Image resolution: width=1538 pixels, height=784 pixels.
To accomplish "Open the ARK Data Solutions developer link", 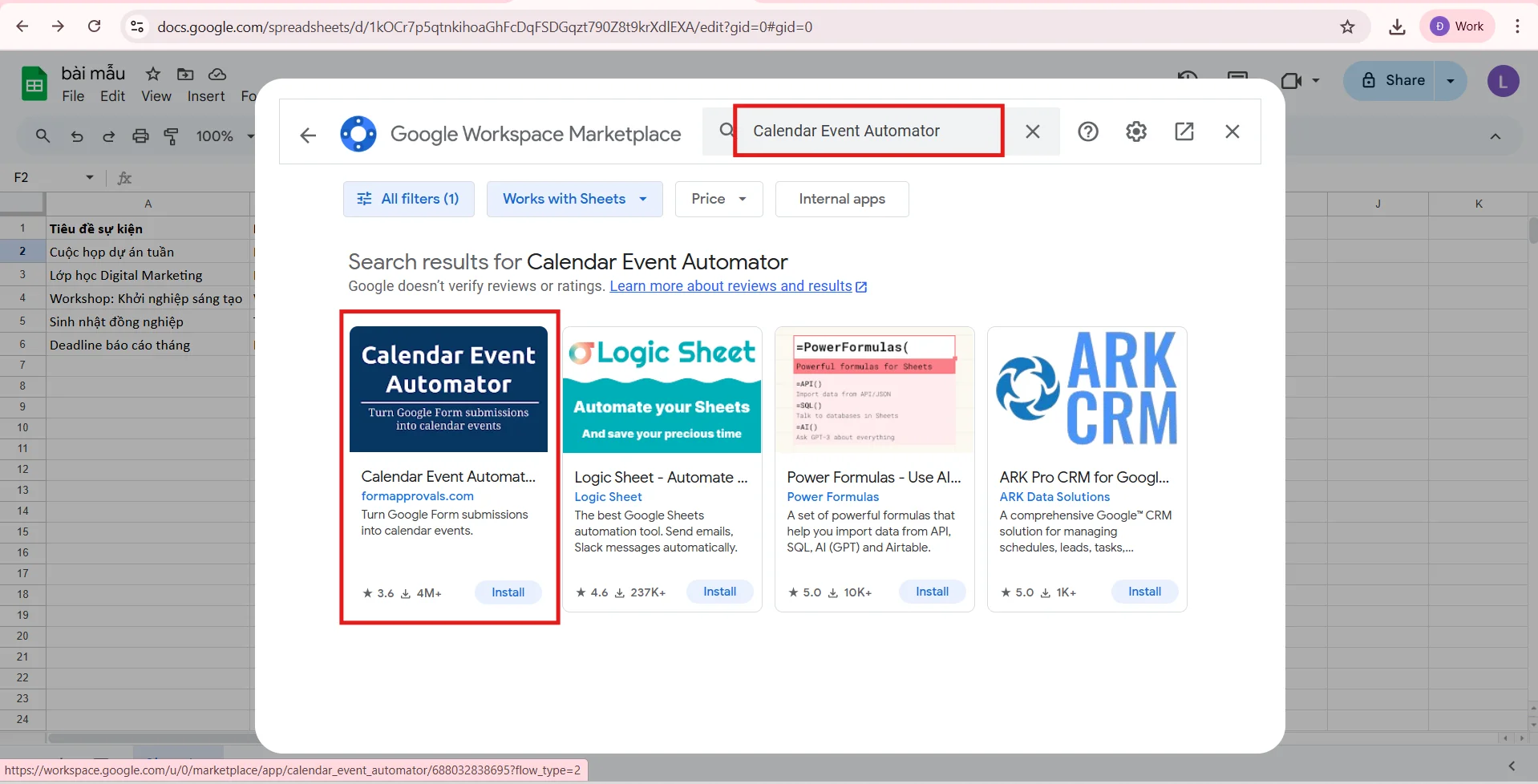I will [x=1054, y=497].
